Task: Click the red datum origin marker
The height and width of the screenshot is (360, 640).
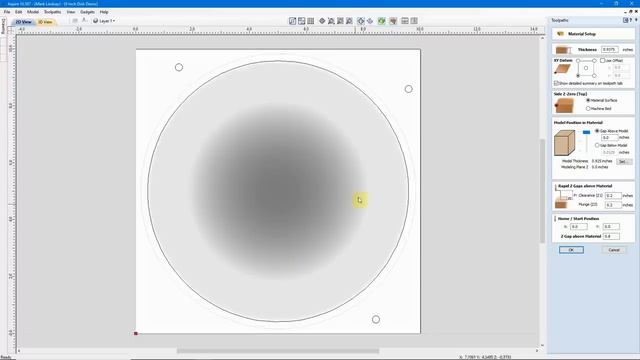Action: [x=136, y=333]
